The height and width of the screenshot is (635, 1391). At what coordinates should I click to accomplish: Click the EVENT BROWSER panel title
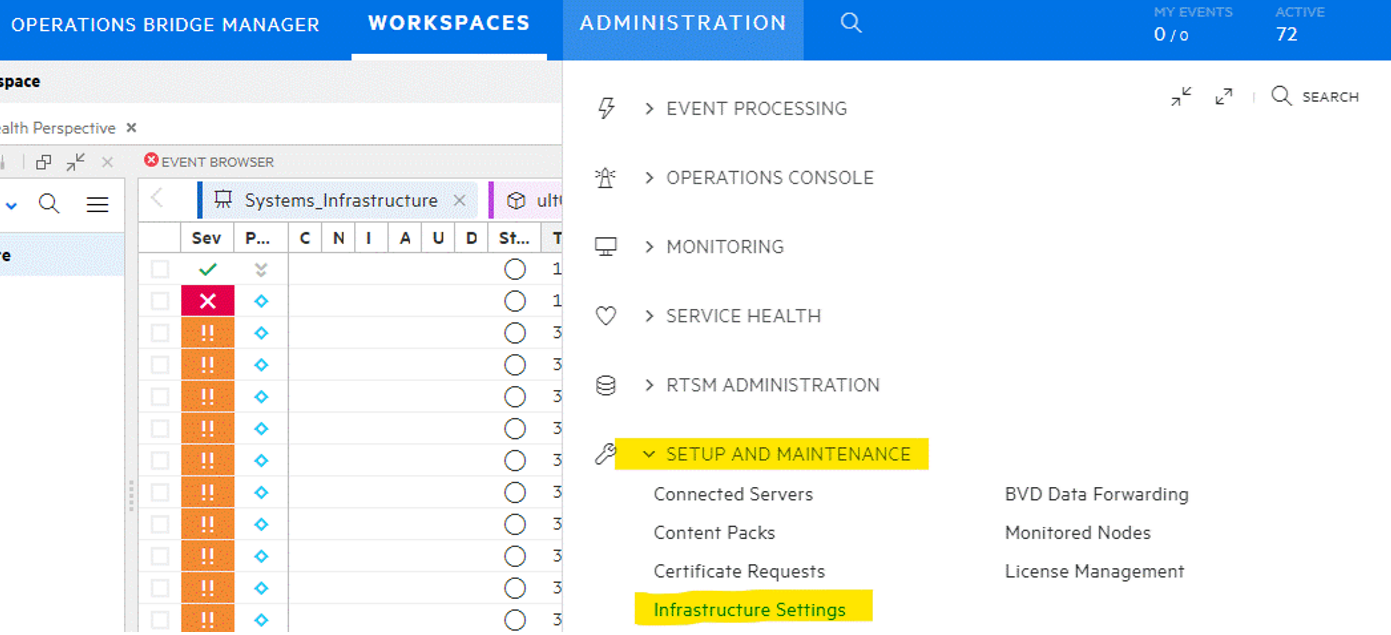pos(217,162)
